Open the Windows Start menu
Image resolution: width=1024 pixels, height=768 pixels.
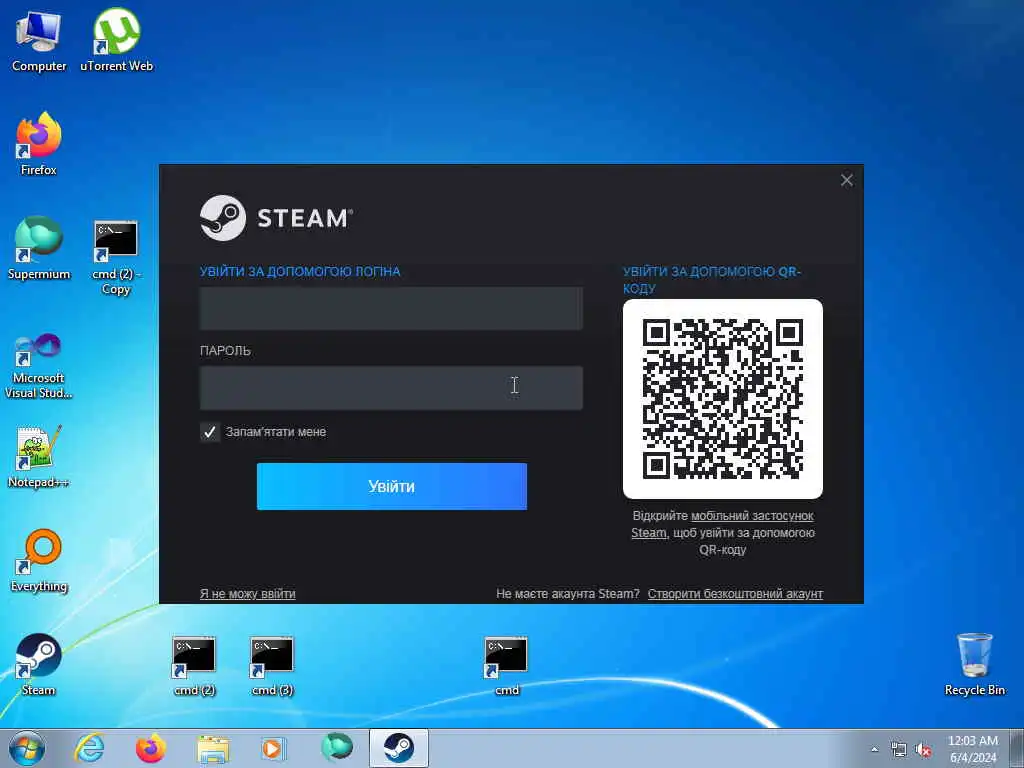tap(27, 748)
